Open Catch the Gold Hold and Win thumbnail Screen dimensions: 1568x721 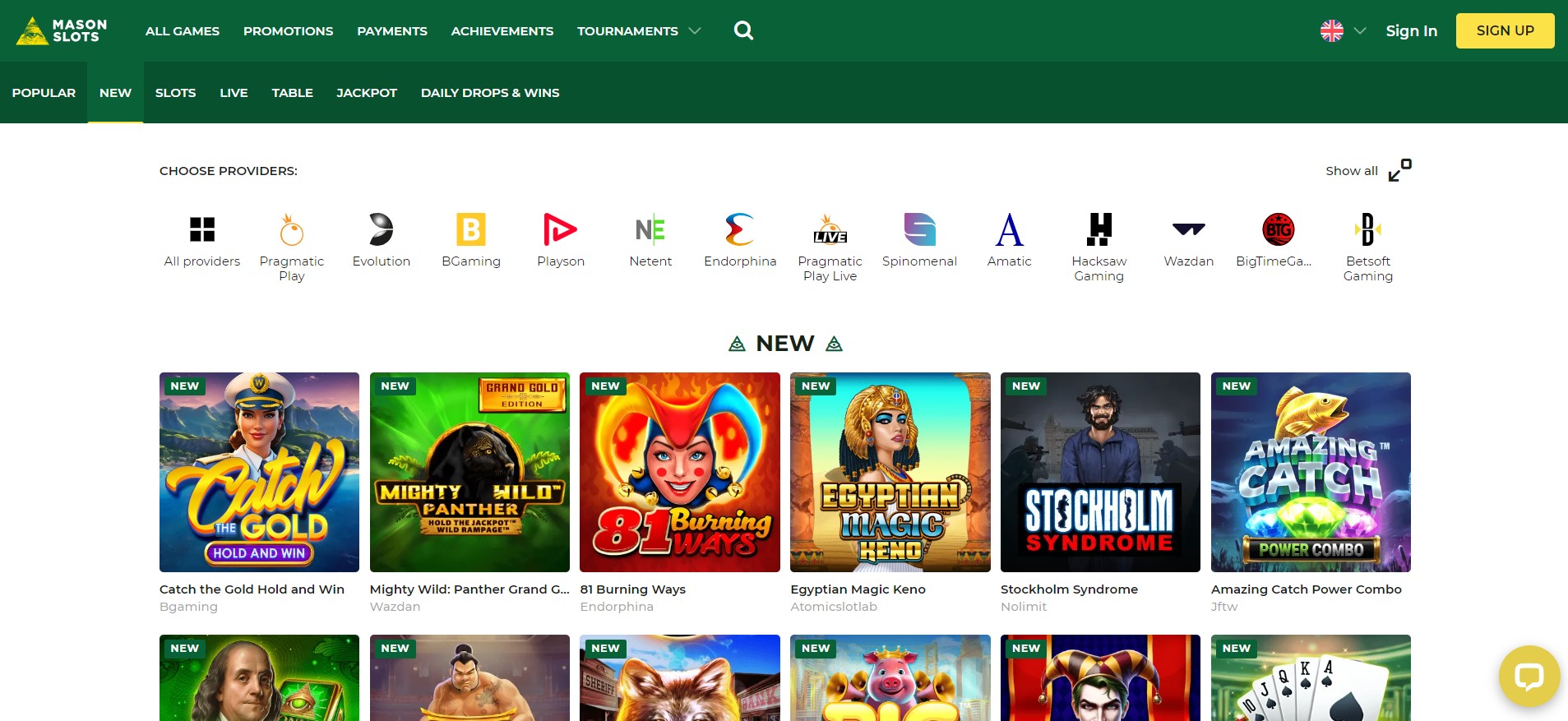(259, 472)
